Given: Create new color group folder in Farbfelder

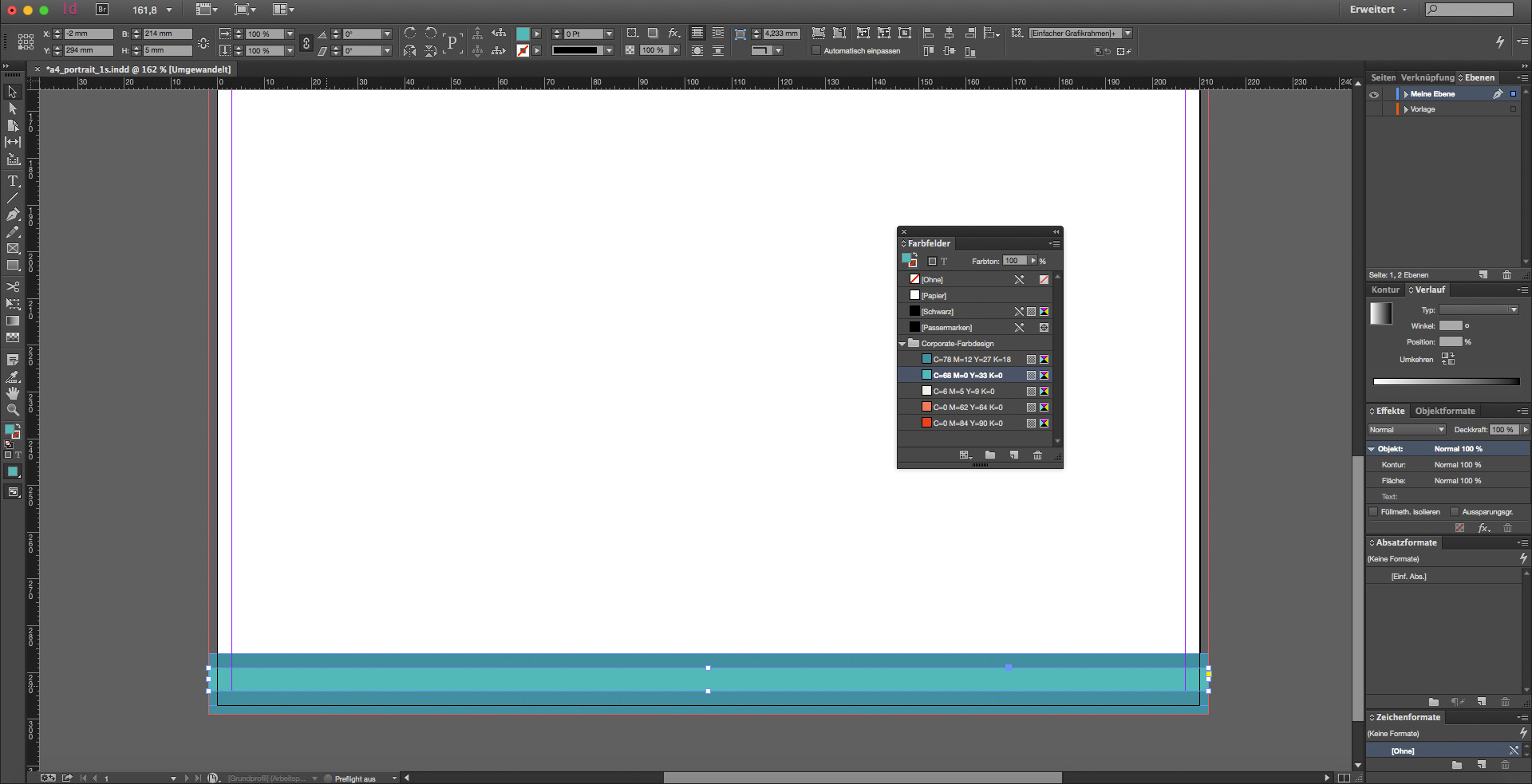Looking at the screenshot, I should (x=989, y=455).
